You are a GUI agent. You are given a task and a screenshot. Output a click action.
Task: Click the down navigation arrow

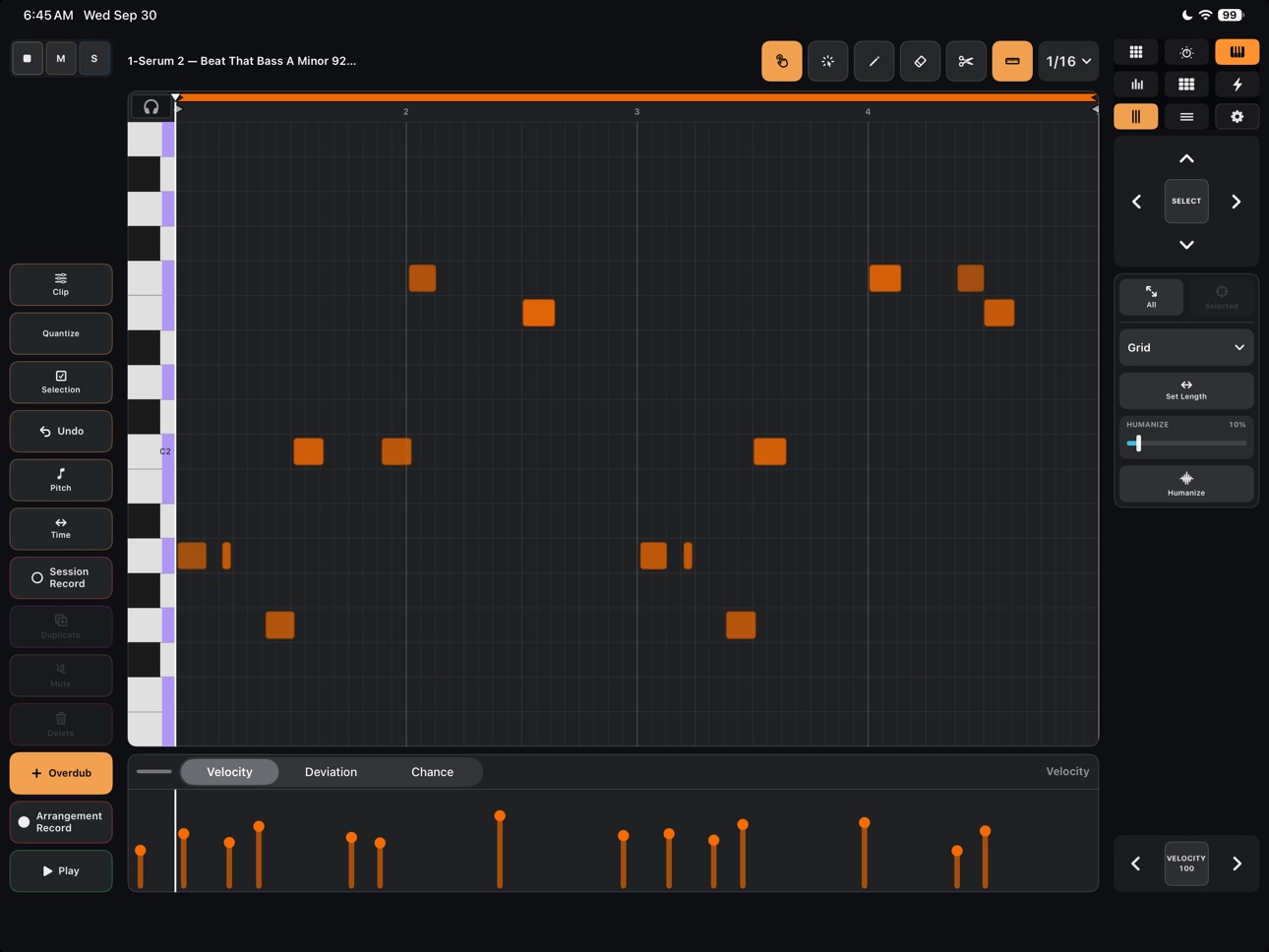[1186, 245]
